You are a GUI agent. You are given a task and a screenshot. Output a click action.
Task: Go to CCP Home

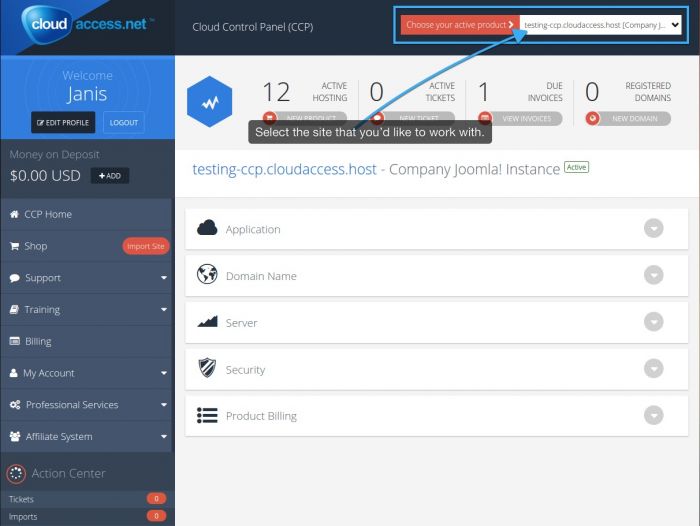coord(87,214)
